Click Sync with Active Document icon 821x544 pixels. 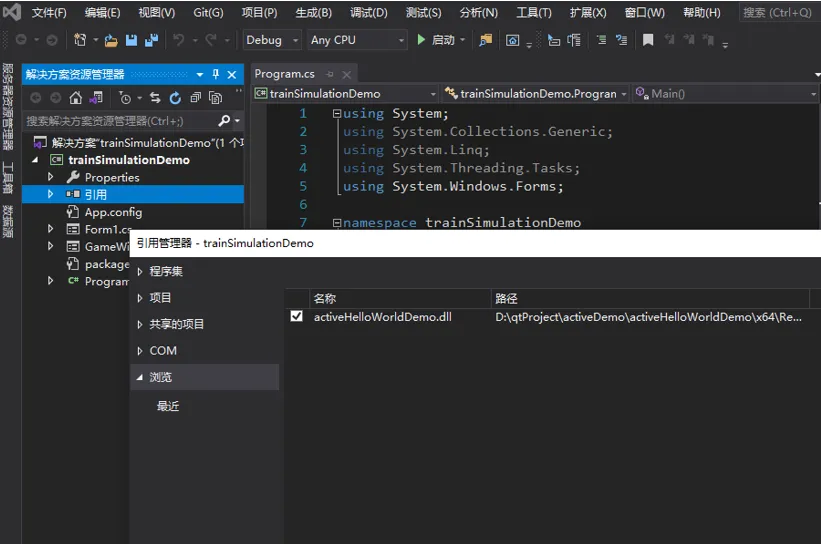155,97
